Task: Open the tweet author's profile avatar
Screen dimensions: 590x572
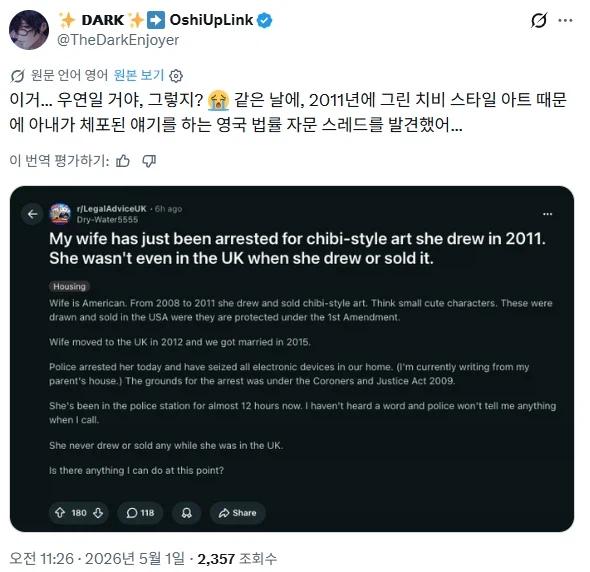Action: 29,30
